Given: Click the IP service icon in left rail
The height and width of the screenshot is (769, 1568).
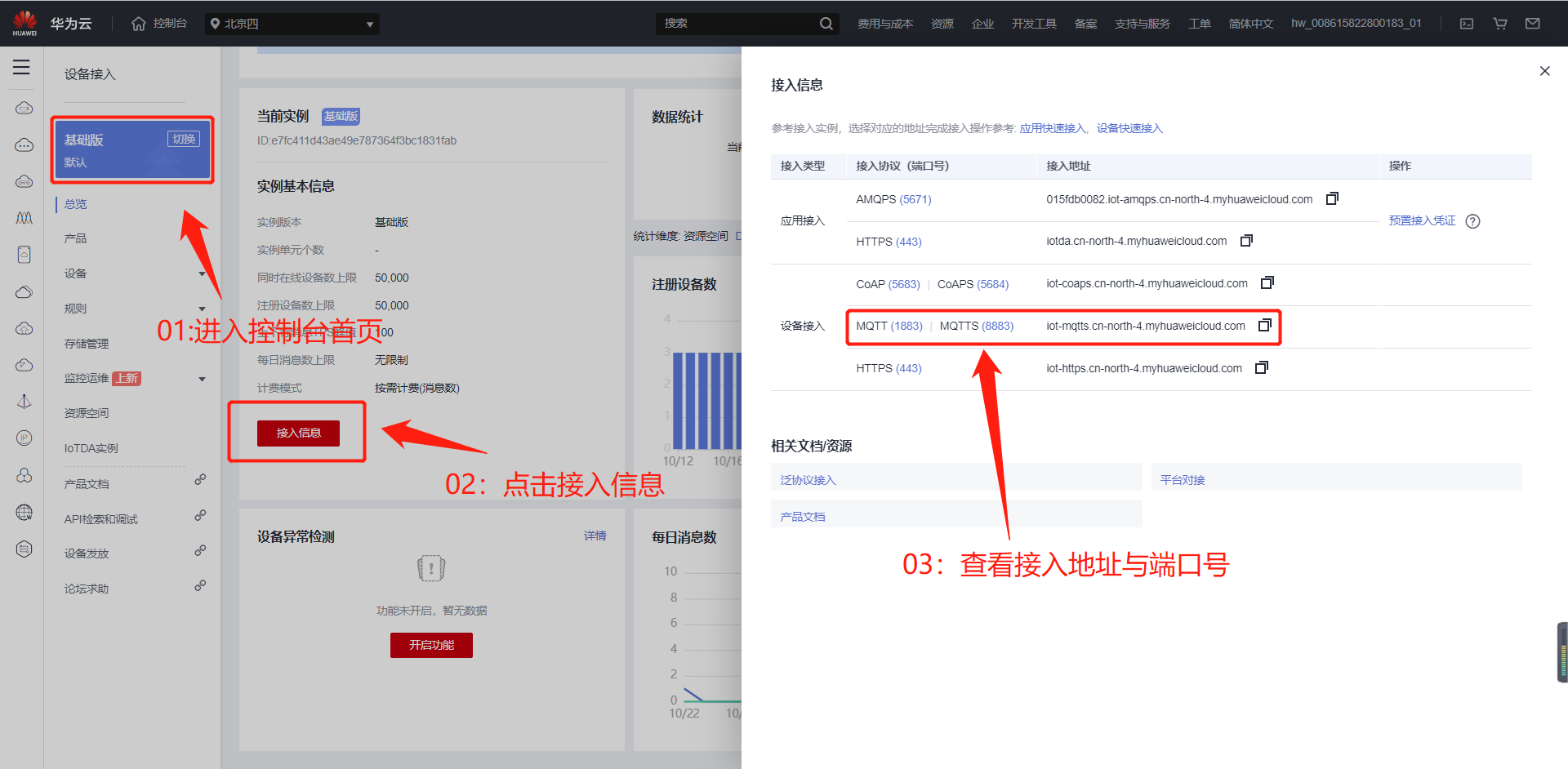Looking at the screenshot, I should (24, 438).
